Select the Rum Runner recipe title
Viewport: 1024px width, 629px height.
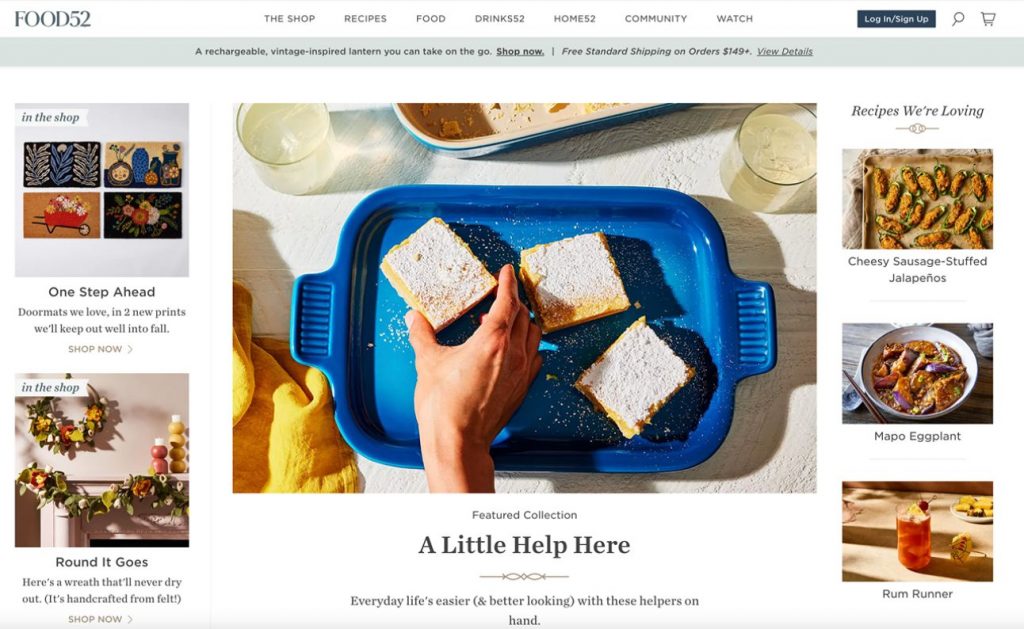(917, 594)
